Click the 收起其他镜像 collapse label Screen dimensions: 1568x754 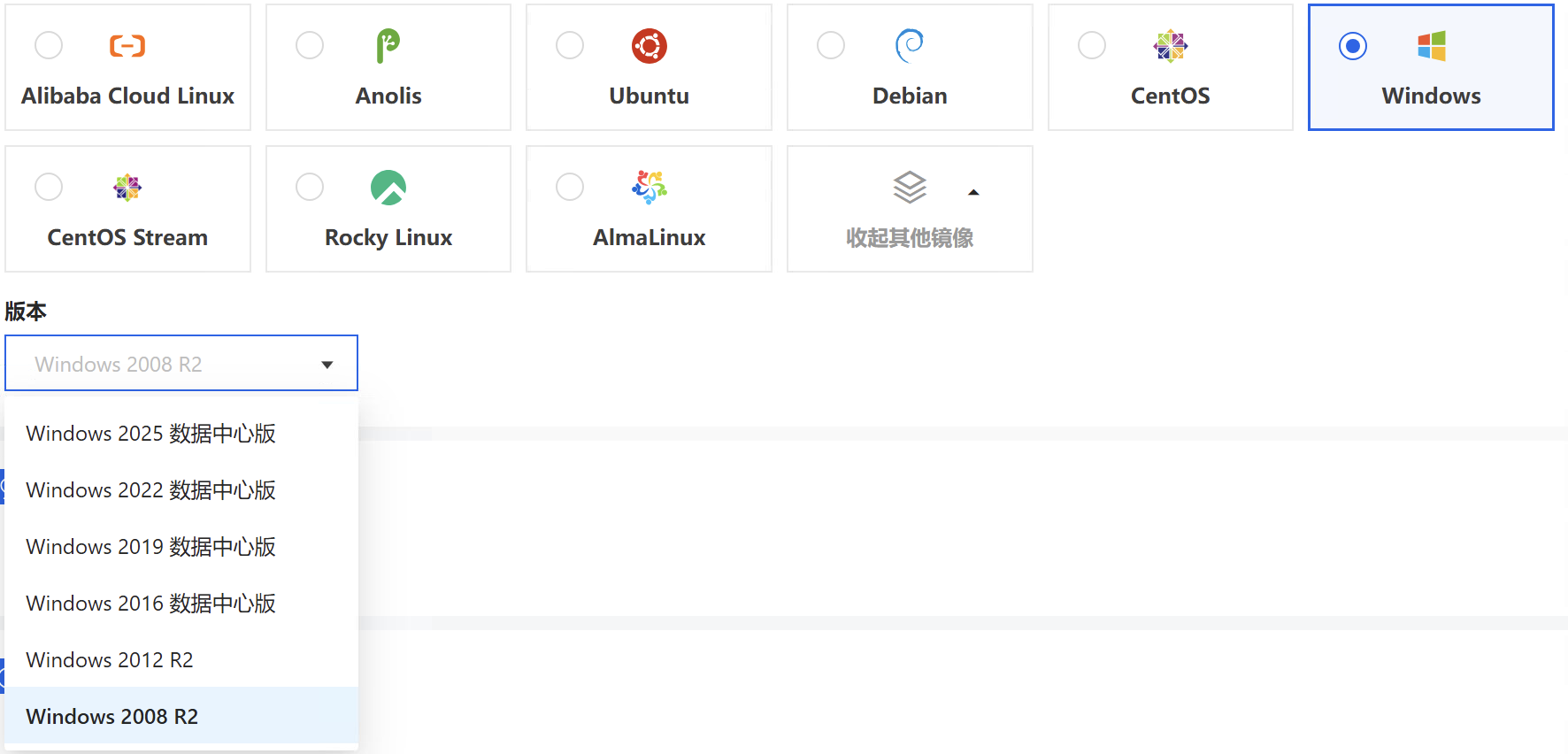(910, 237)
